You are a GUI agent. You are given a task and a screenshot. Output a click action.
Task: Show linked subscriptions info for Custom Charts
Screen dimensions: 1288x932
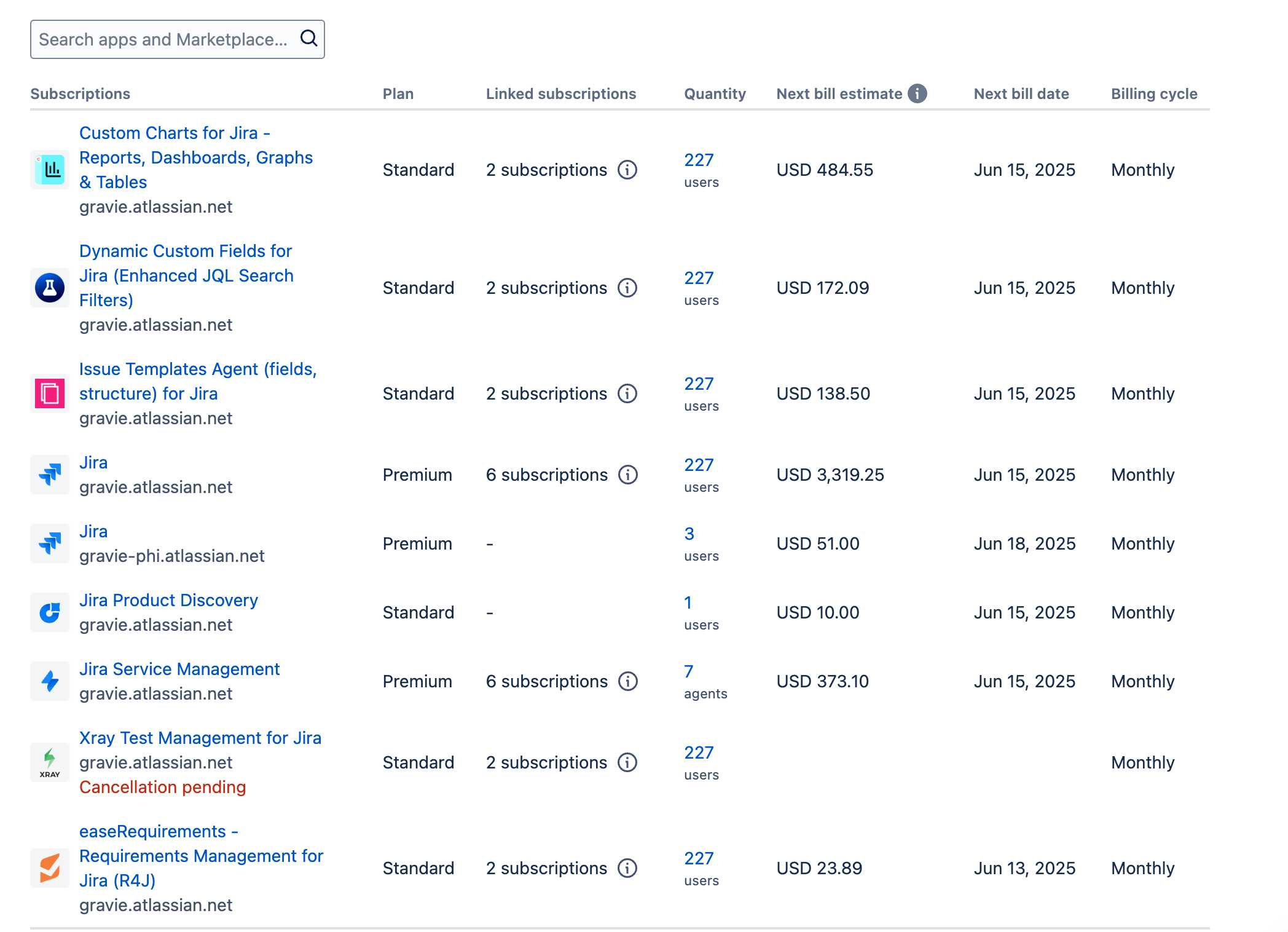(627, 170)
